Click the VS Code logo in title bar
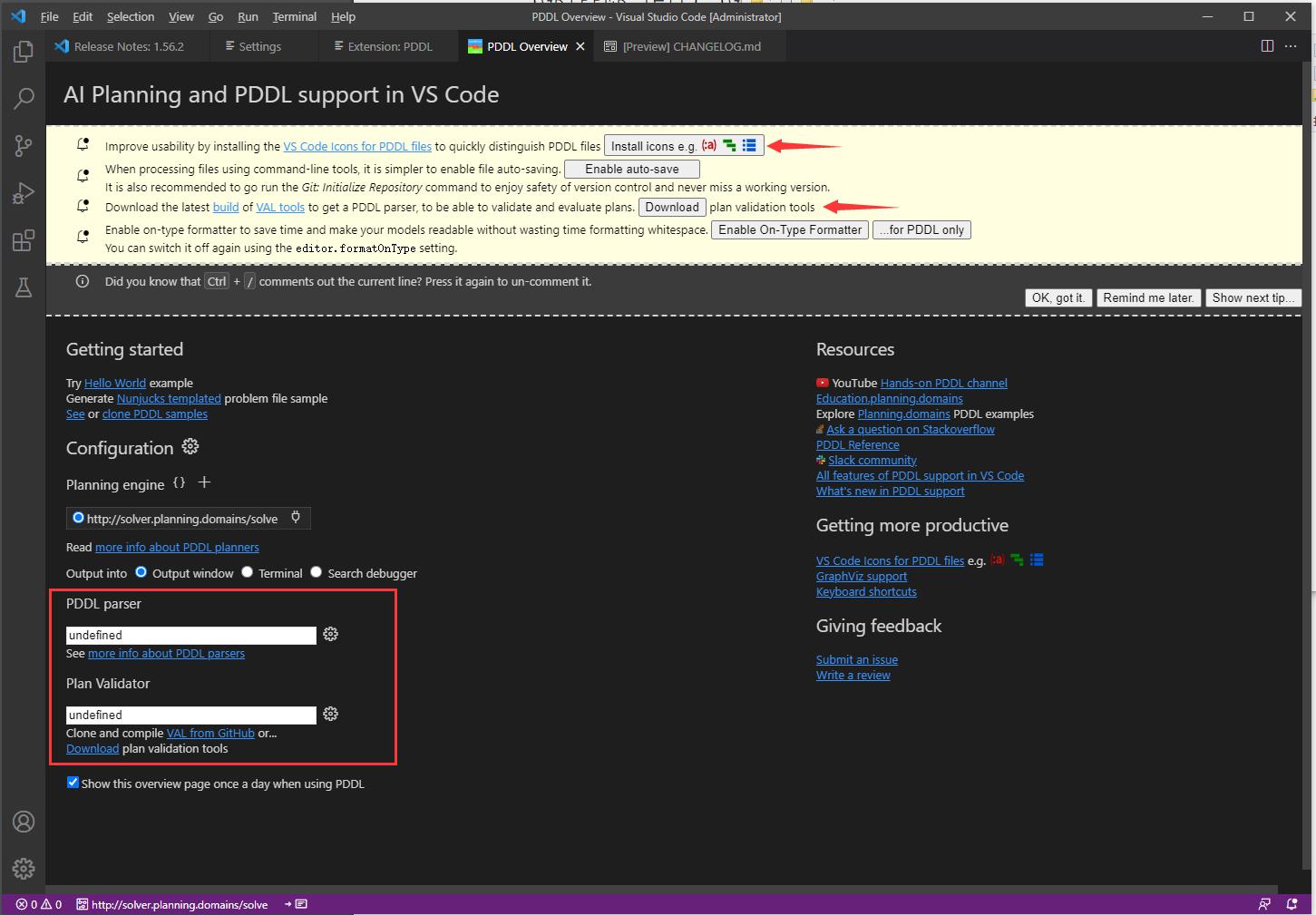The width and height of the screenshot is (1316, 915). [18, 16]
